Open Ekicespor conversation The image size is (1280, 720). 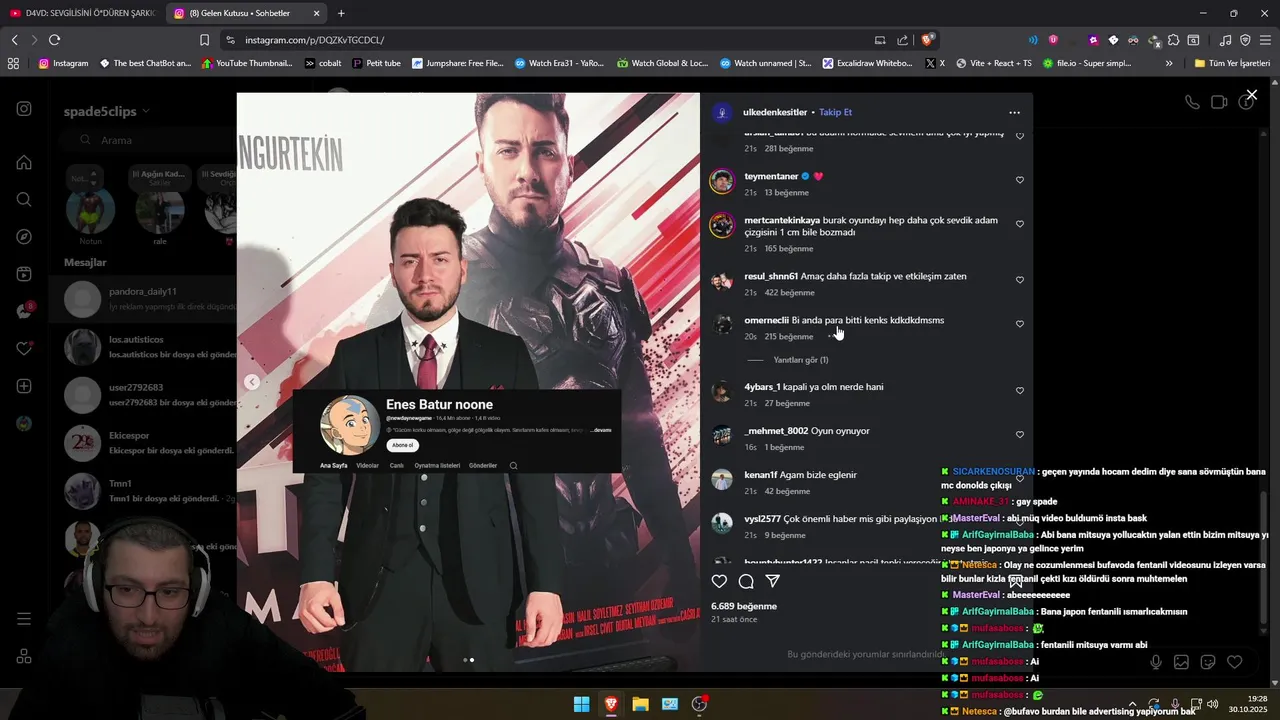tap(143, 444)
